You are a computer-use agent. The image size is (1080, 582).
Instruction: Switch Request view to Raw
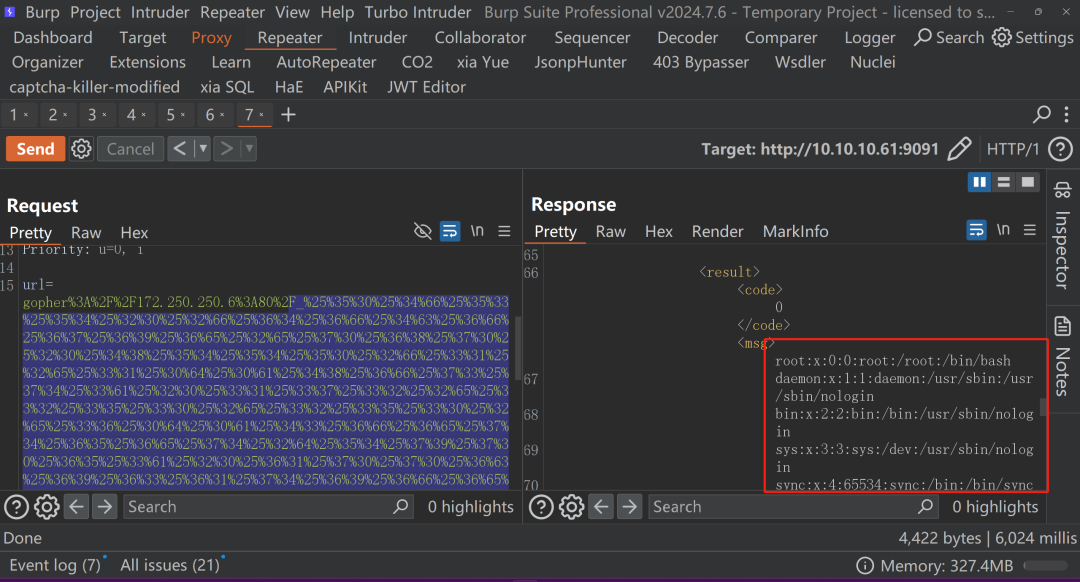point(86,233)
